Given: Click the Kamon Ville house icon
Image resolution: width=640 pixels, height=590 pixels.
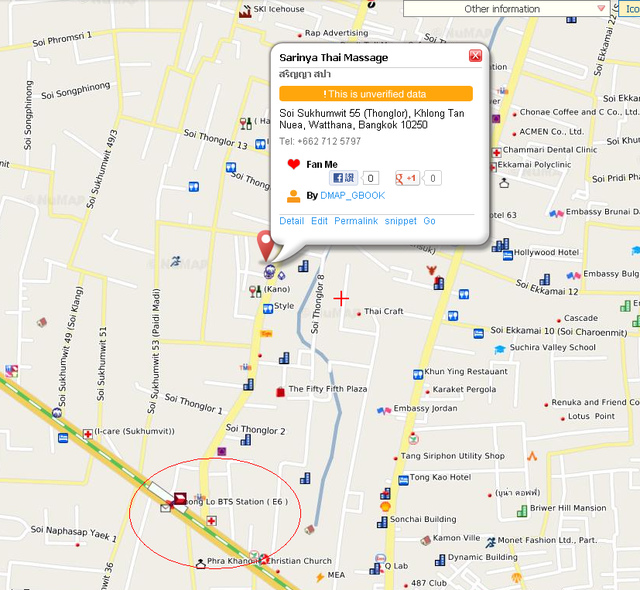Looking at the screenshot, I should [x=425, y=540].
